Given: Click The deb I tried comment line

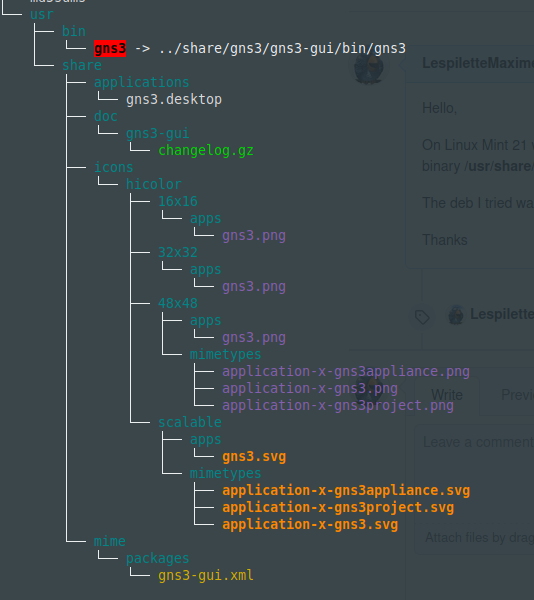Looking at the screenshot, I should [478, 203].
